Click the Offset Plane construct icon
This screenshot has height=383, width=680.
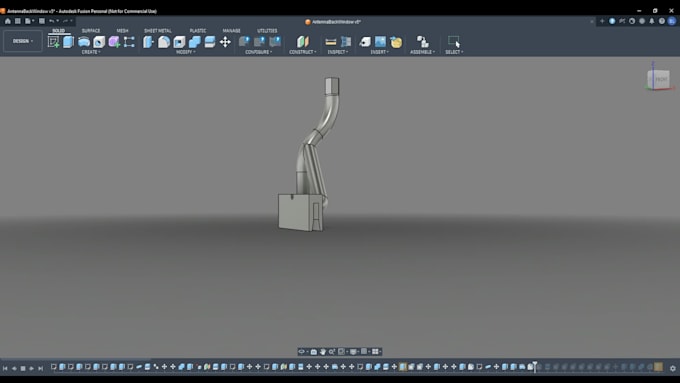click(x=303, y=42)
